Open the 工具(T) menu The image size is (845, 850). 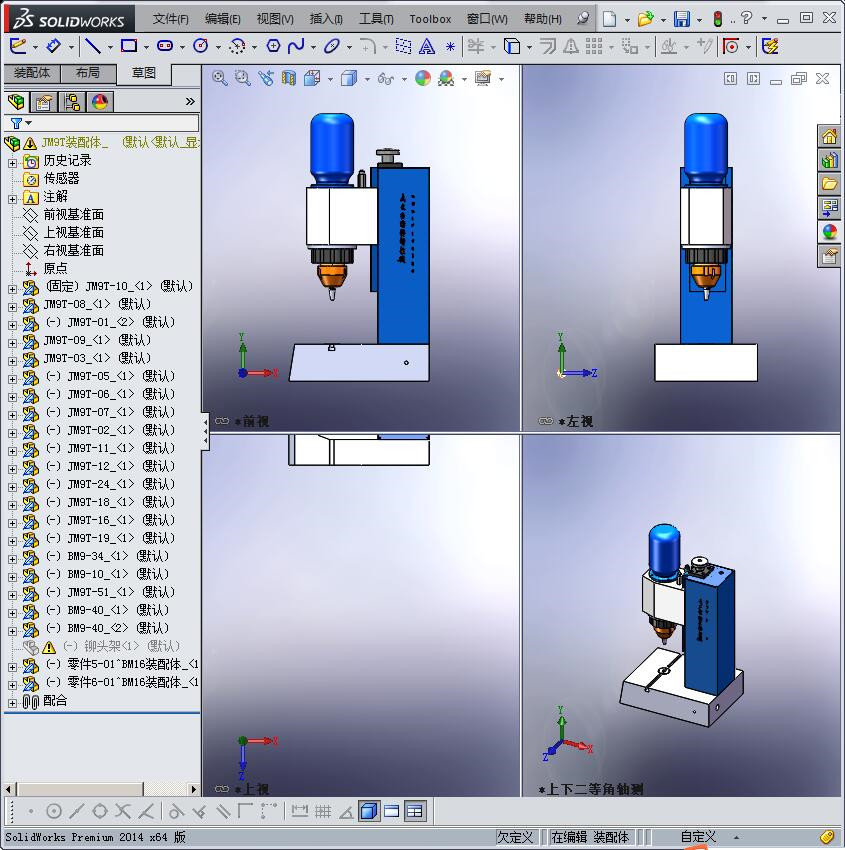pyautogui.click(x=376, y=19)
